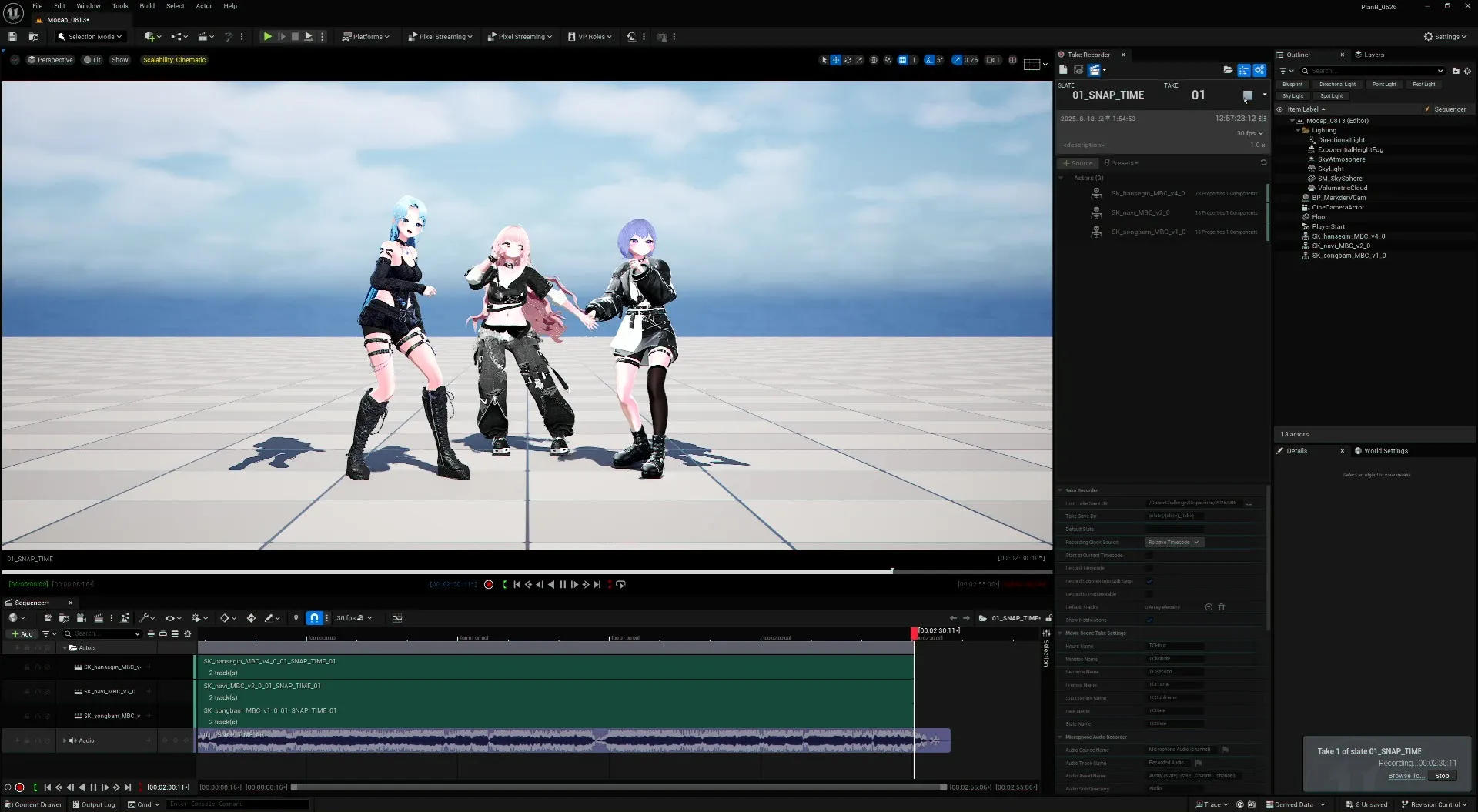Image resolution: width=1478 pixels, height=812 pixels.
Task: Uncheck the Show Notifications checkbox
Action: [x=1149, y=620]
